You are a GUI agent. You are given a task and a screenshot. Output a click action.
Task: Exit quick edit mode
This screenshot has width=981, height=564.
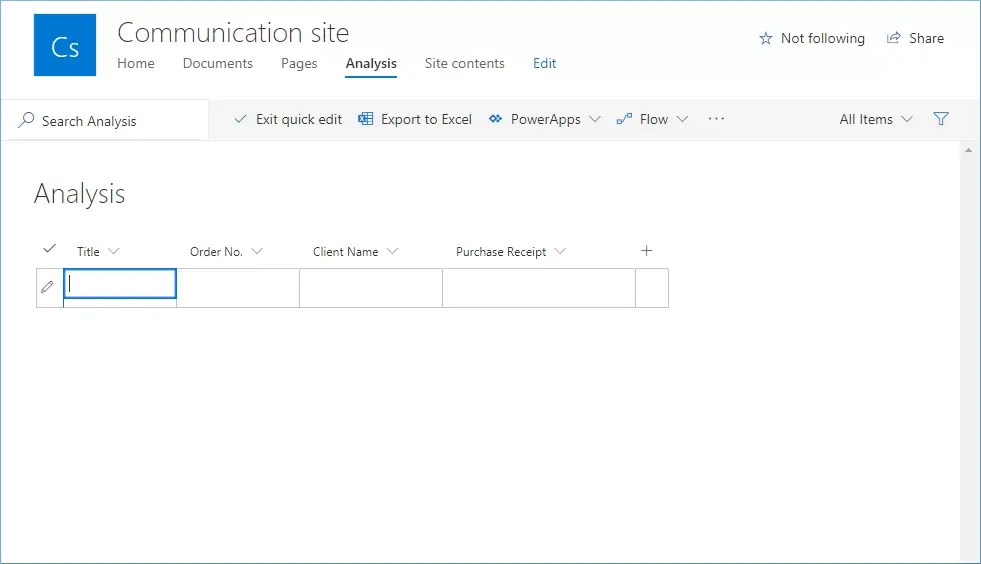[288, 119]
